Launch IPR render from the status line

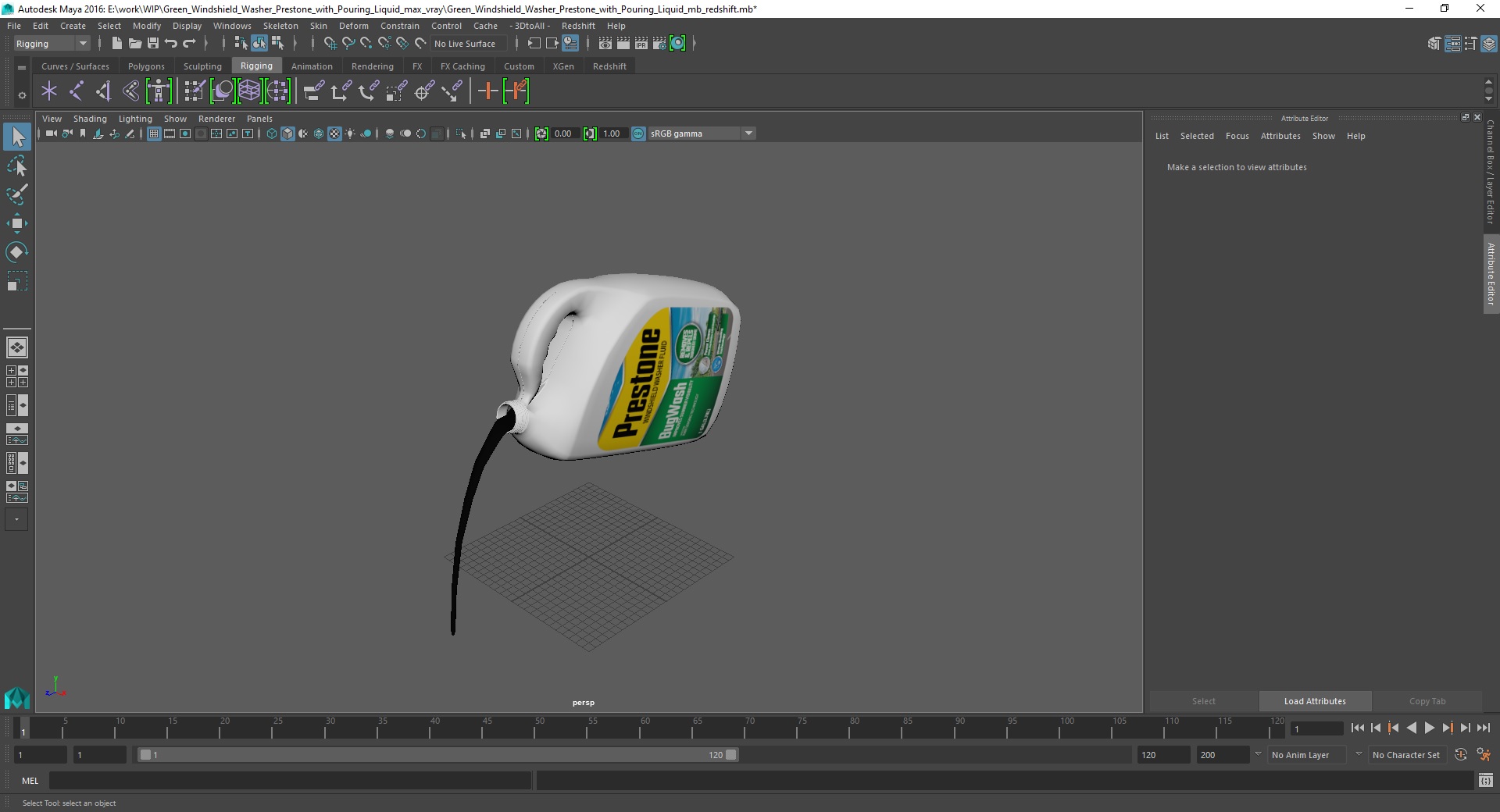(x=641, y=44)
